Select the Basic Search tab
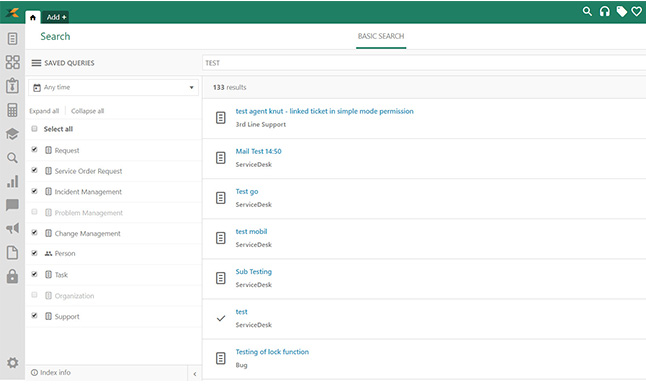Image resolution: width=646 pixels, height=384 pixels. pos(381,36)
